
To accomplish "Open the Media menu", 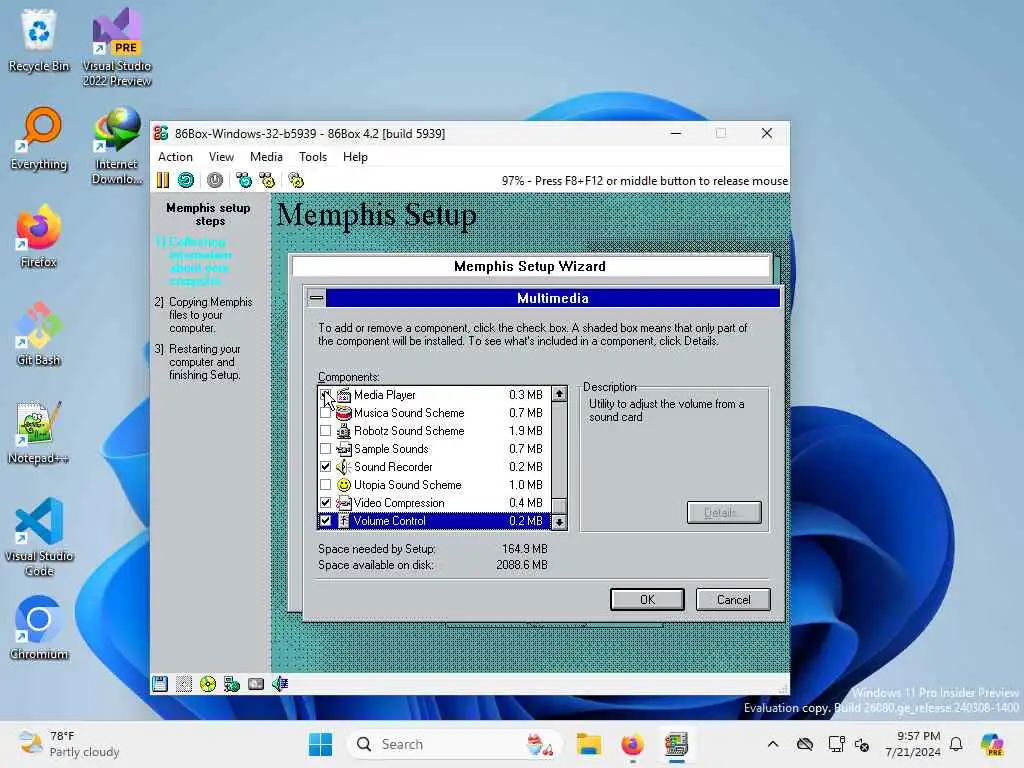I will click(x=266, y=157).
